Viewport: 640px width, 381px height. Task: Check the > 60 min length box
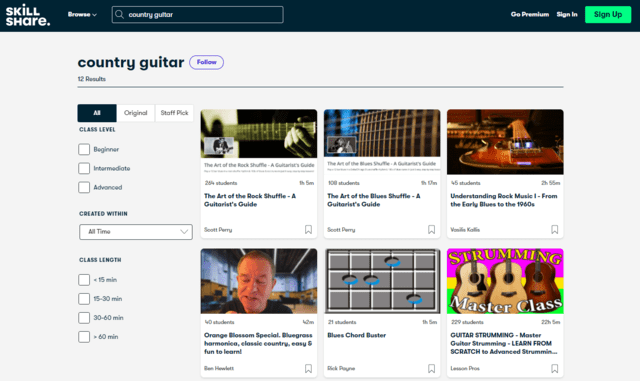coord(84,337)
